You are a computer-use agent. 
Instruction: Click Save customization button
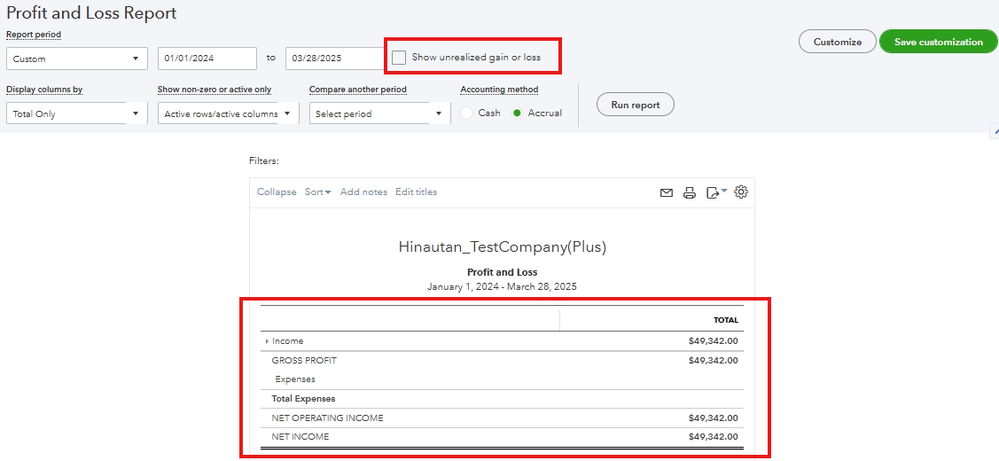click(x=938, y=42)
